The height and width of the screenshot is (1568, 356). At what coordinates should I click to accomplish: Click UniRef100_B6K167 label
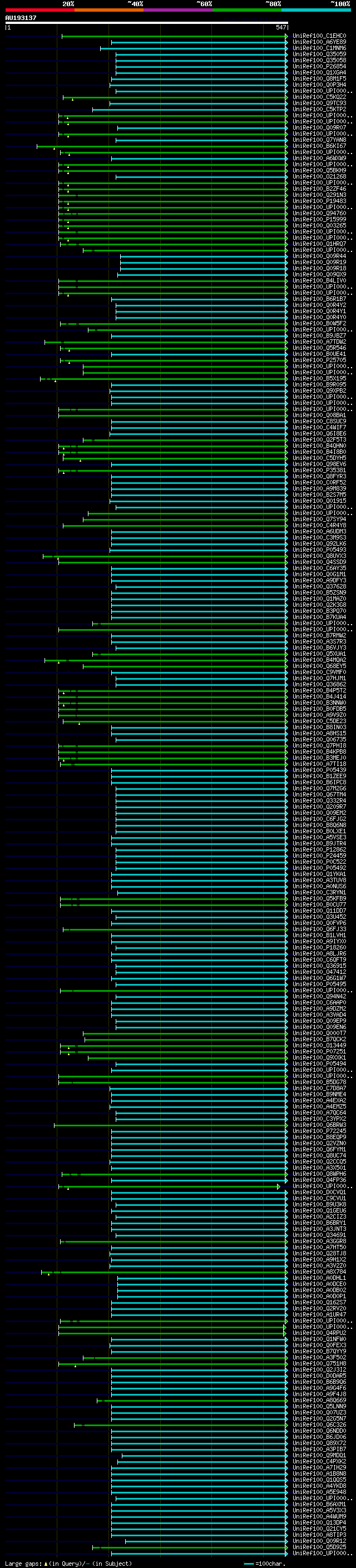(x=319, y=146)
